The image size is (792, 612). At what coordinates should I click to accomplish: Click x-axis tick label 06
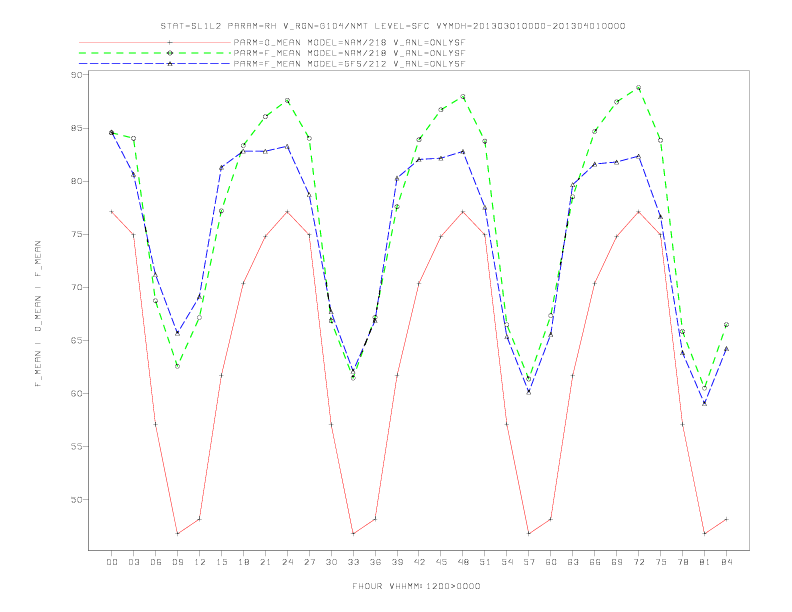156,562
